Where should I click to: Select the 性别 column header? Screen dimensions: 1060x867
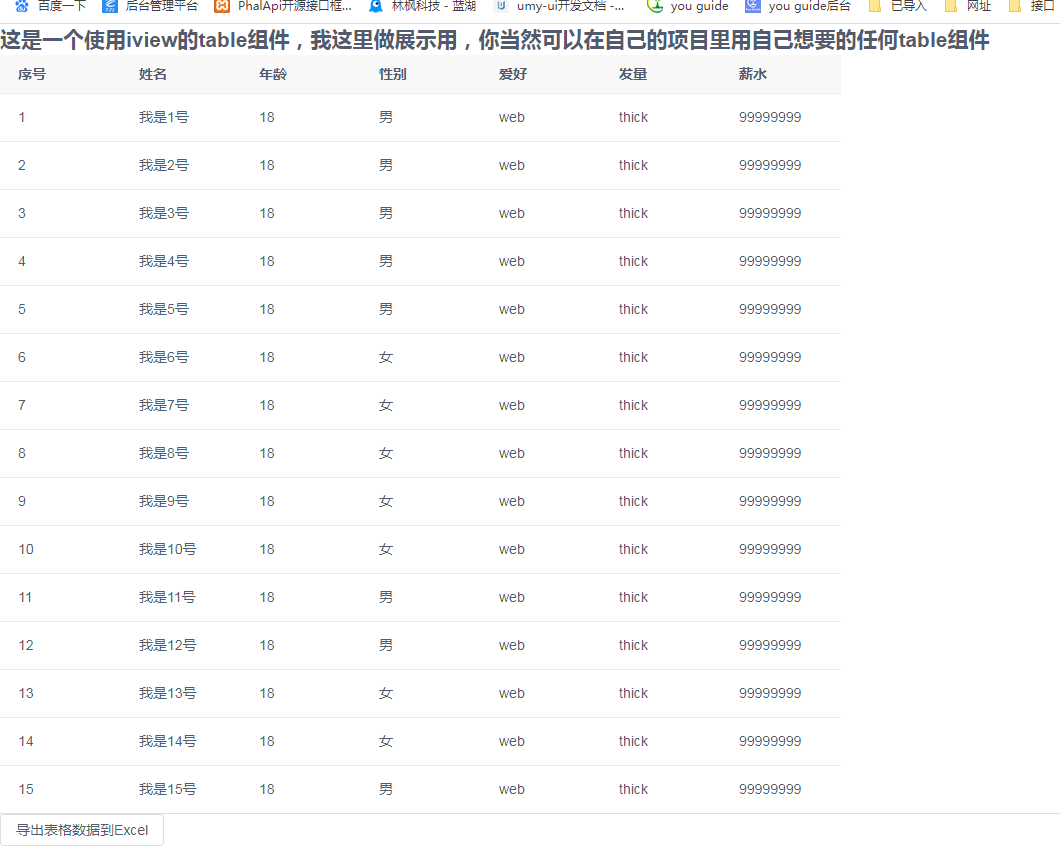pyautogui.click(x=392, y=73)
